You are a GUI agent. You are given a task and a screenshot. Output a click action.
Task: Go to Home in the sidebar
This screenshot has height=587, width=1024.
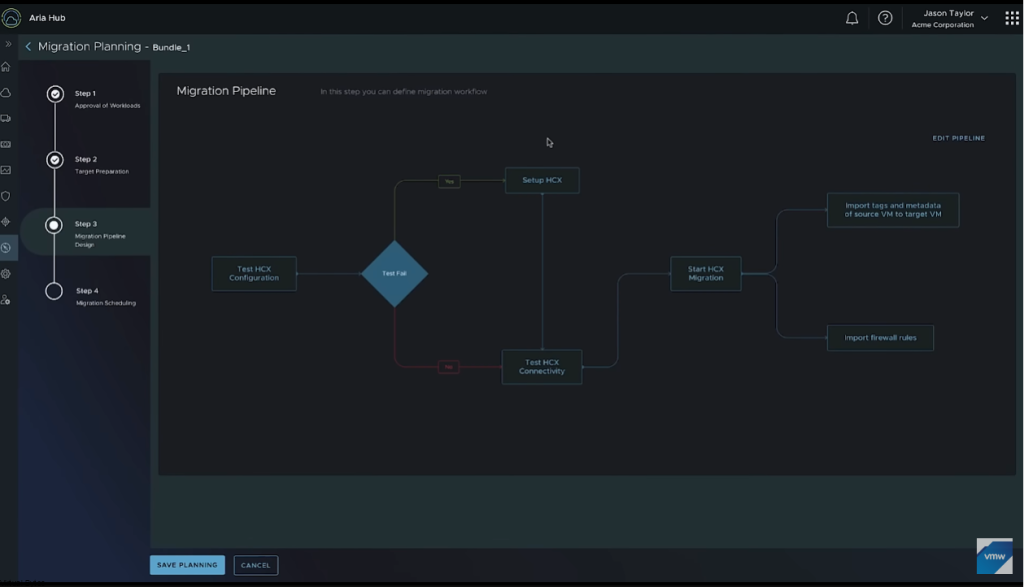(6, 67)
